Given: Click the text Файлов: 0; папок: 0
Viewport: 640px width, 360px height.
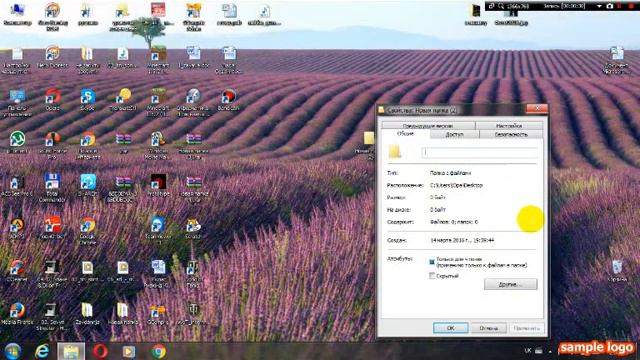Looking at the screenshot, I should pyautogui.click(x=454, y=222).
